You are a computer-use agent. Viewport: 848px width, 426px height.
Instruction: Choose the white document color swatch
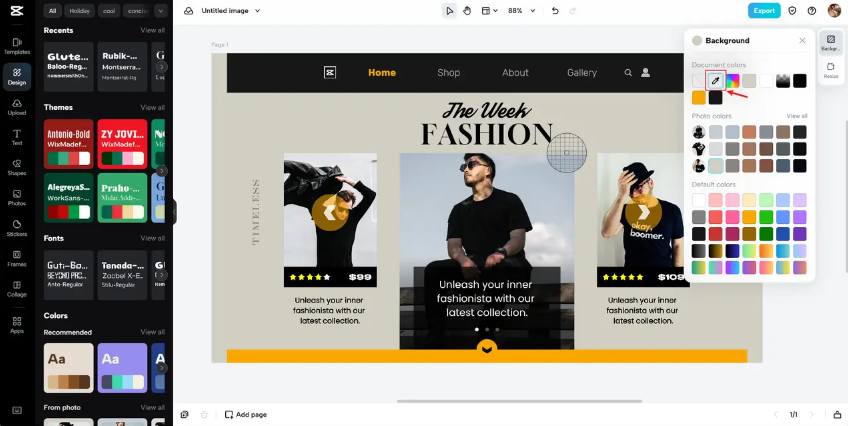766,81
